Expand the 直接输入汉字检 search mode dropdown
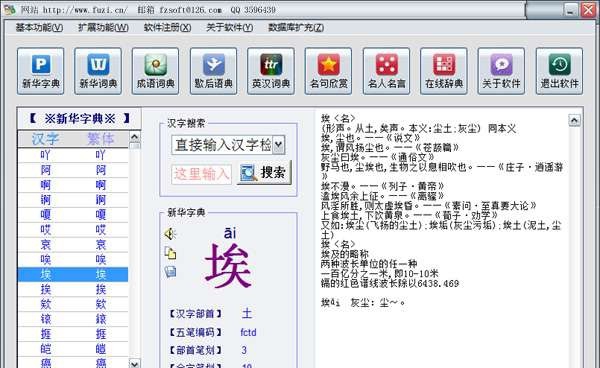The width and height of the screenshot is (600, 368). click(279, 145)
